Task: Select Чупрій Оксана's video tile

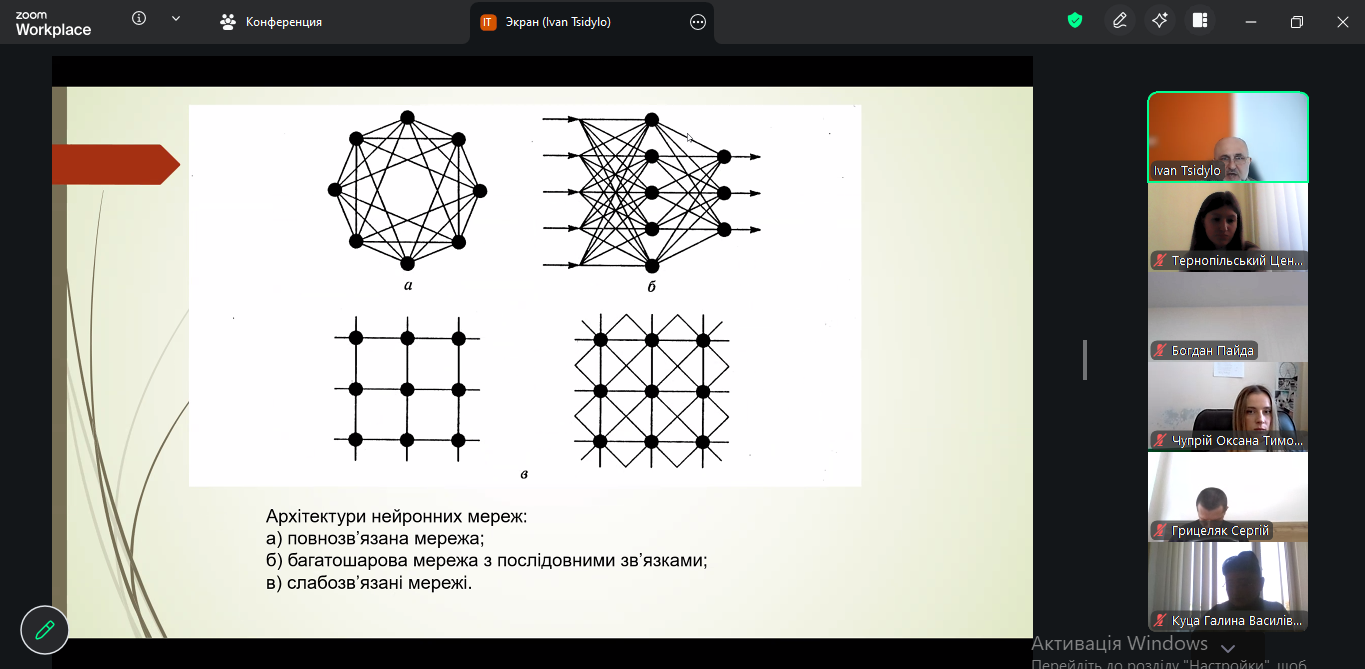Action: tap(1227, 407)
